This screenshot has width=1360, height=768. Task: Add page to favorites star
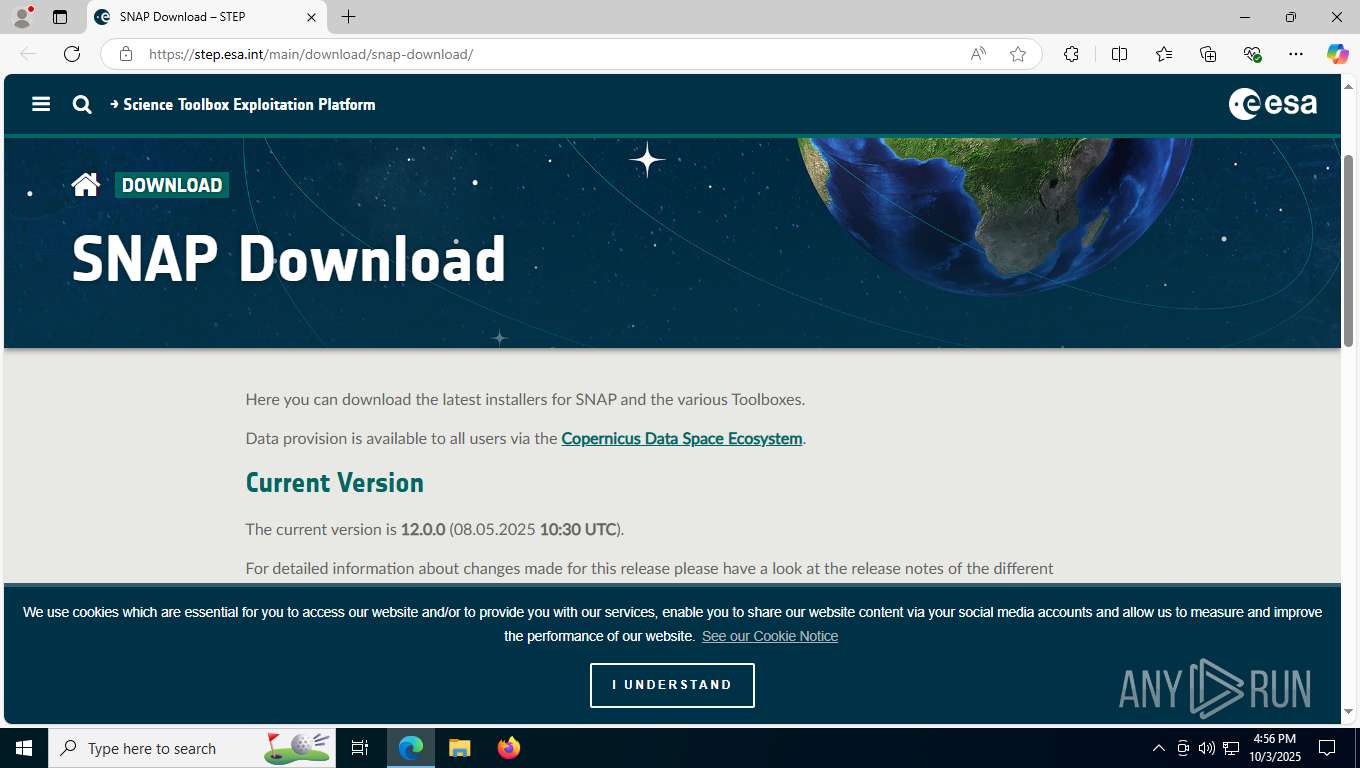tap(1018, 54)
